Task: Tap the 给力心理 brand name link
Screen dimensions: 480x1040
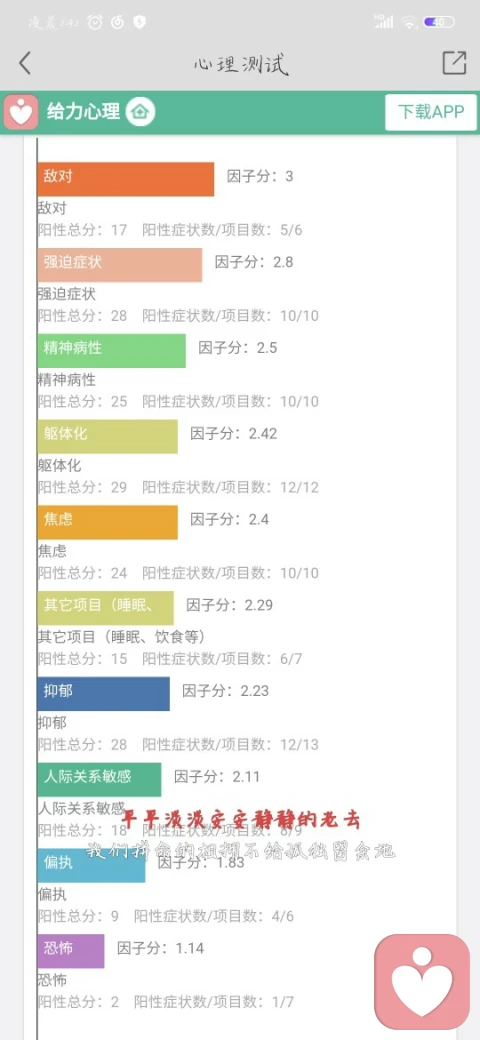Action: coord(83,111)
